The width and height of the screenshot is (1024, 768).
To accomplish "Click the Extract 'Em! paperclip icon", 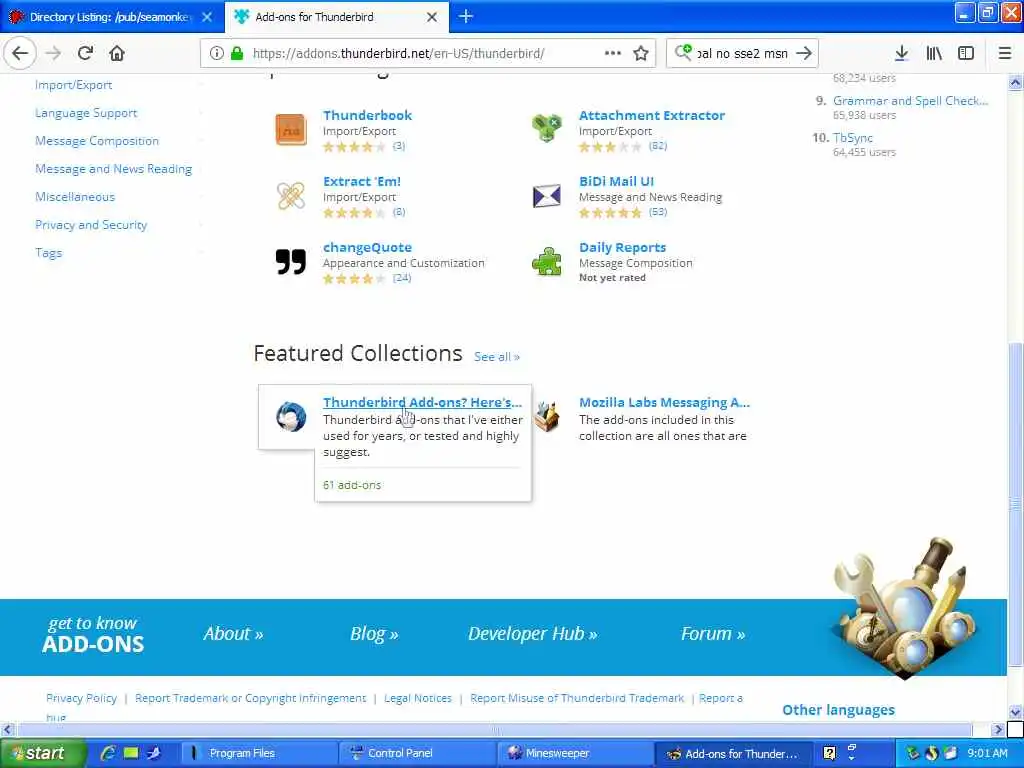I will point(291,196).
